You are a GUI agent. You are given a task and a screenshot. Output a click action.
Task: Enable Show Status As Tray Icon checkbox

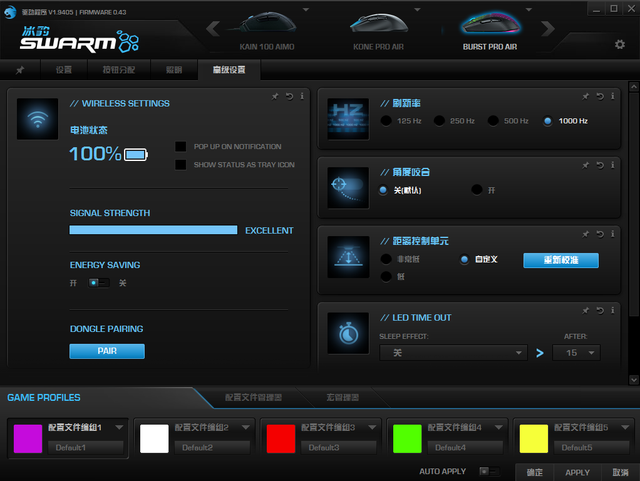point(180,165)
